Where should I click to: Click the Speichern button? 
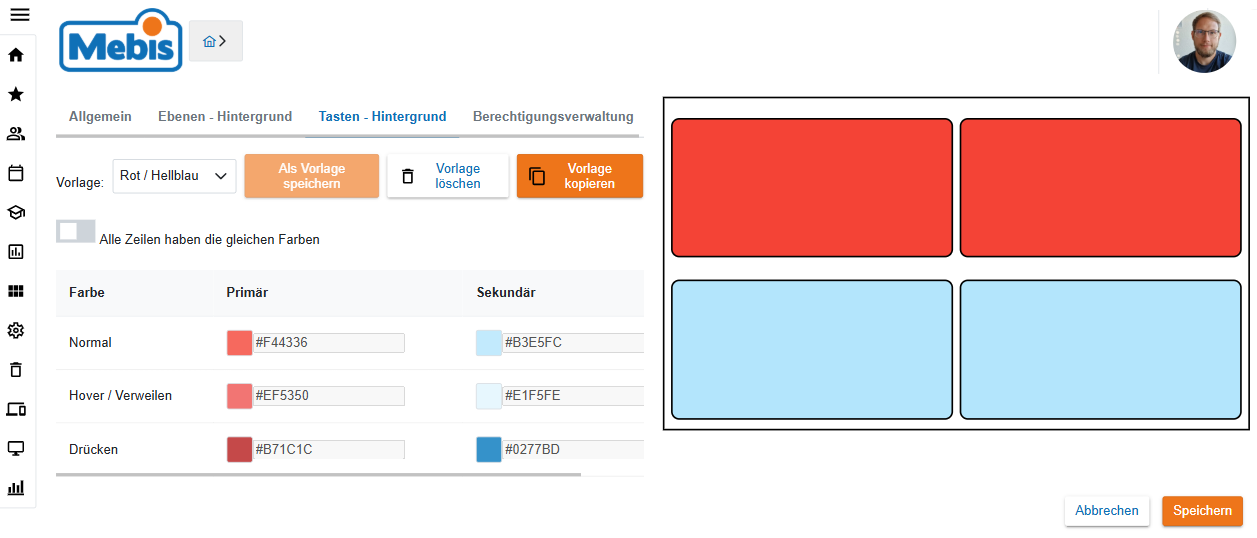(x=1202, y=511)
